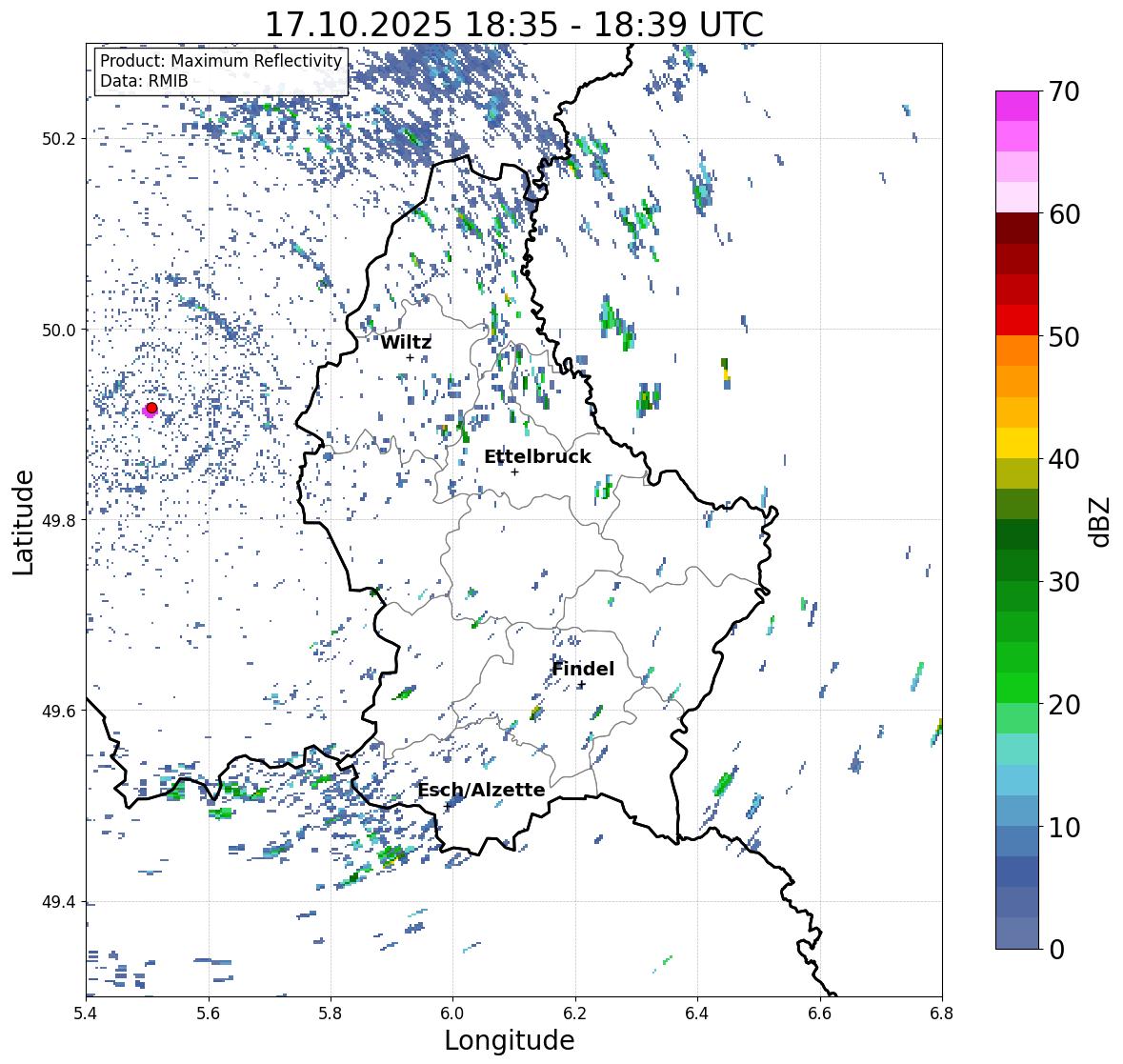This screenshot has width=1123, height=1064.
Task: Click the dark red 60 dBZ colorbar segment
Action: click(x=1017, y=229)
